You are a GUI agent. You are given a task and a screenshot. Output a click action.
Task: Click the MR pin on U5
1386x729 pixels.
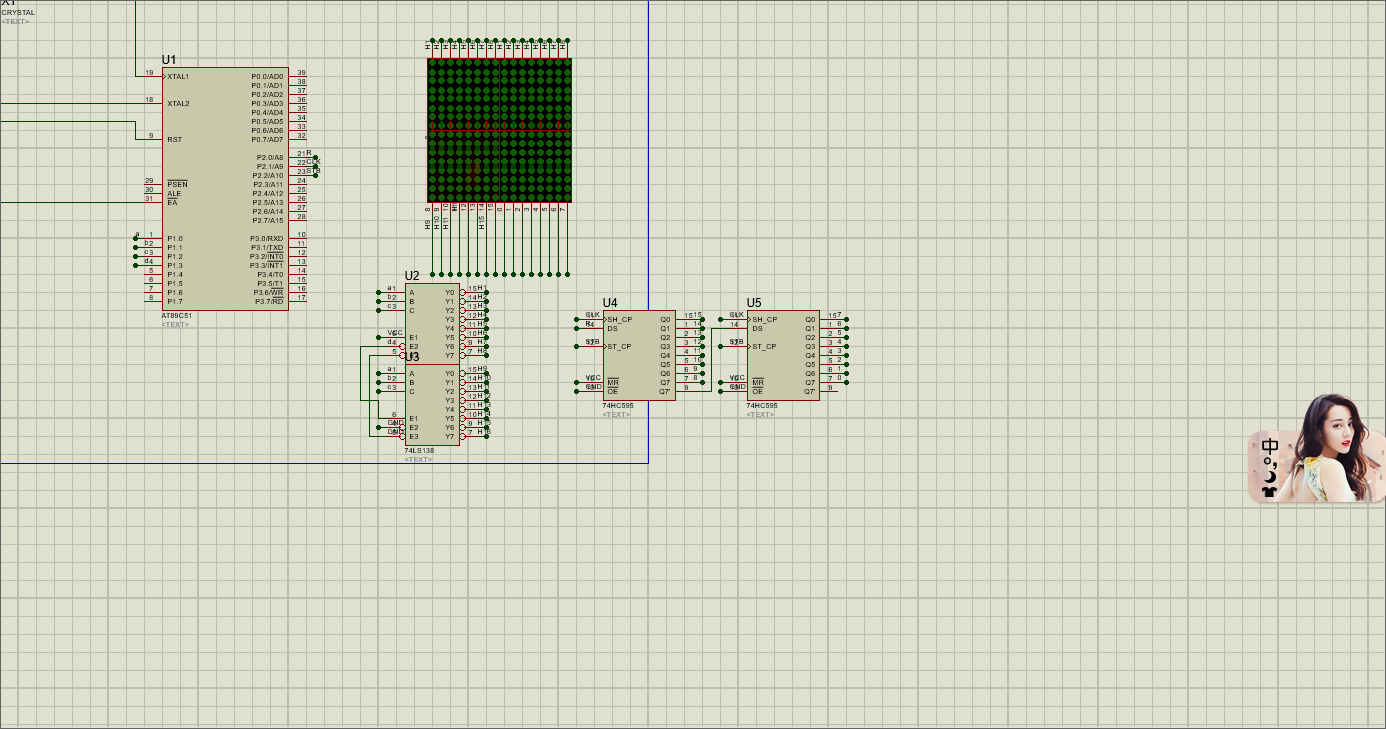tap(757, 381)
